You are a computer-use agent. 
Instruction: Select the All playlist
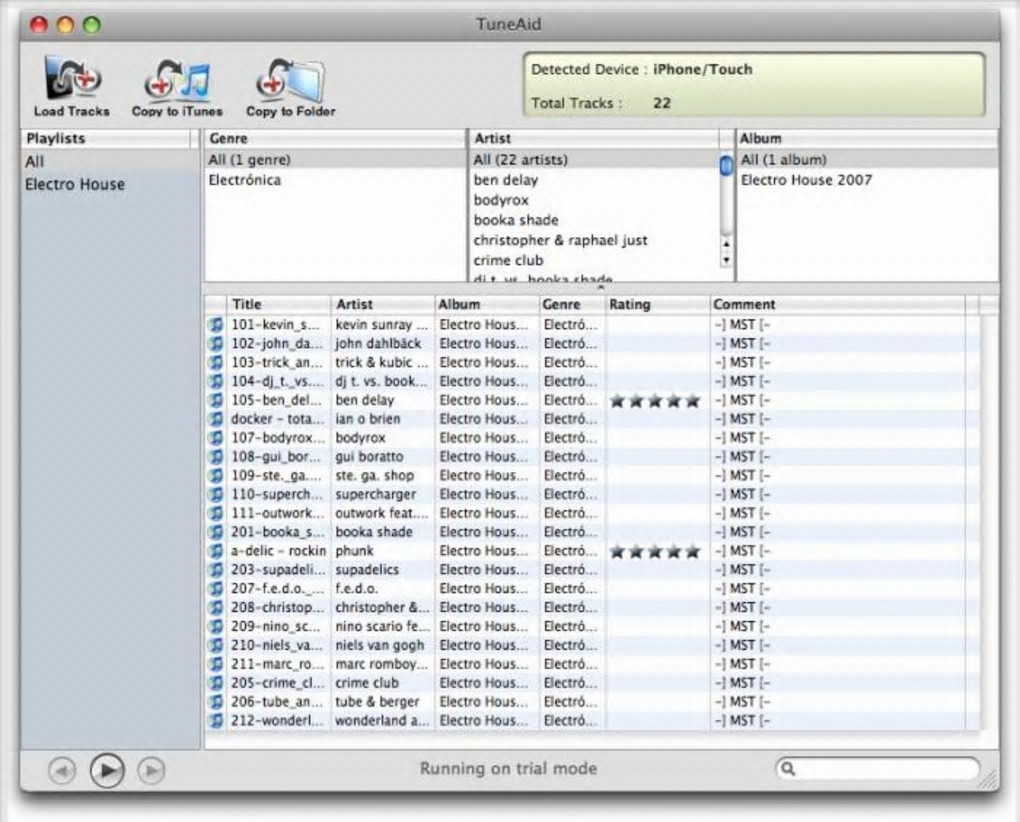tap(109, 161)
